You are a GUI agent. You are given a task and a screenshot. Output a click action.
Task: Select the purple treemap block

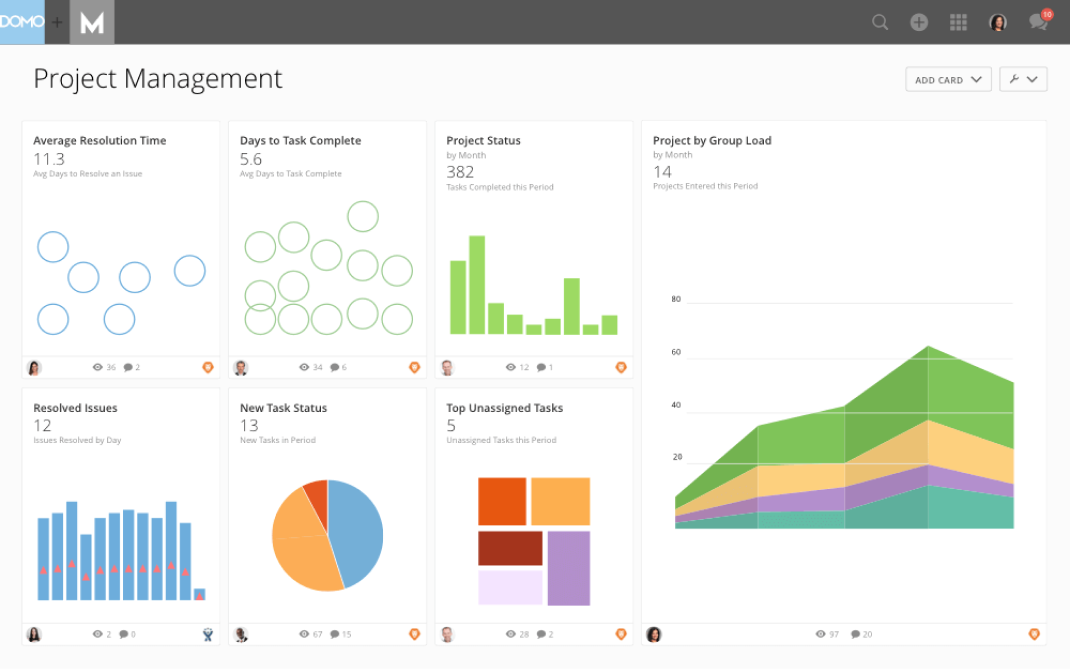point(568,568)
